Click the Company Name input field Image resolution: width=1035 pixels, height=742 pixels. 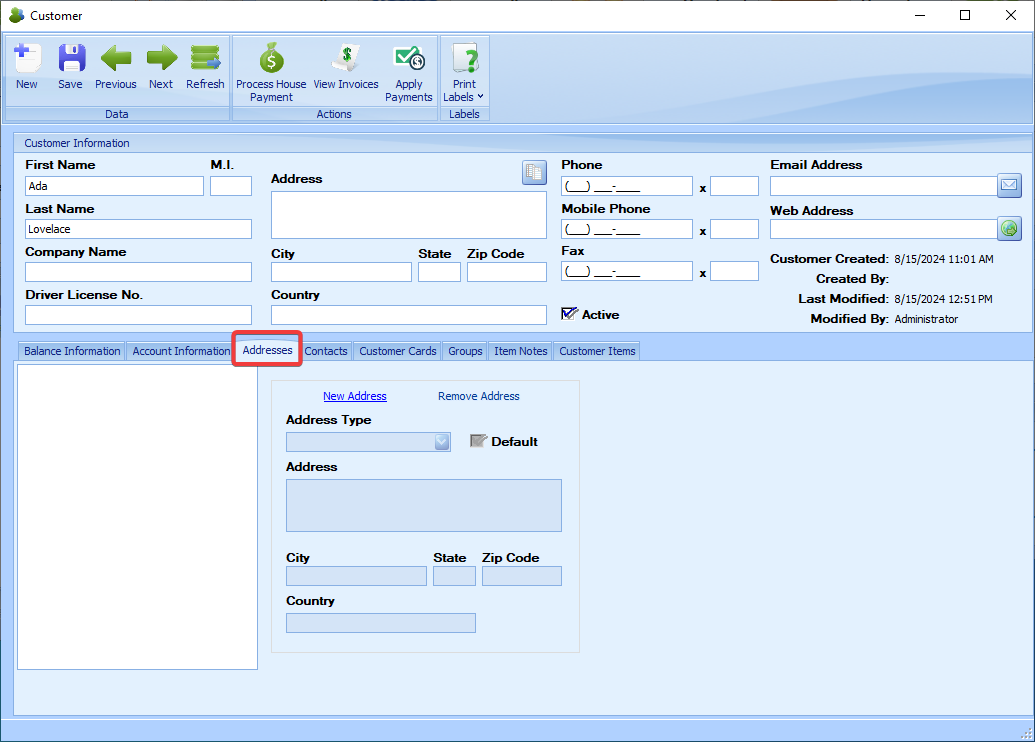click(x=138, y=272)
